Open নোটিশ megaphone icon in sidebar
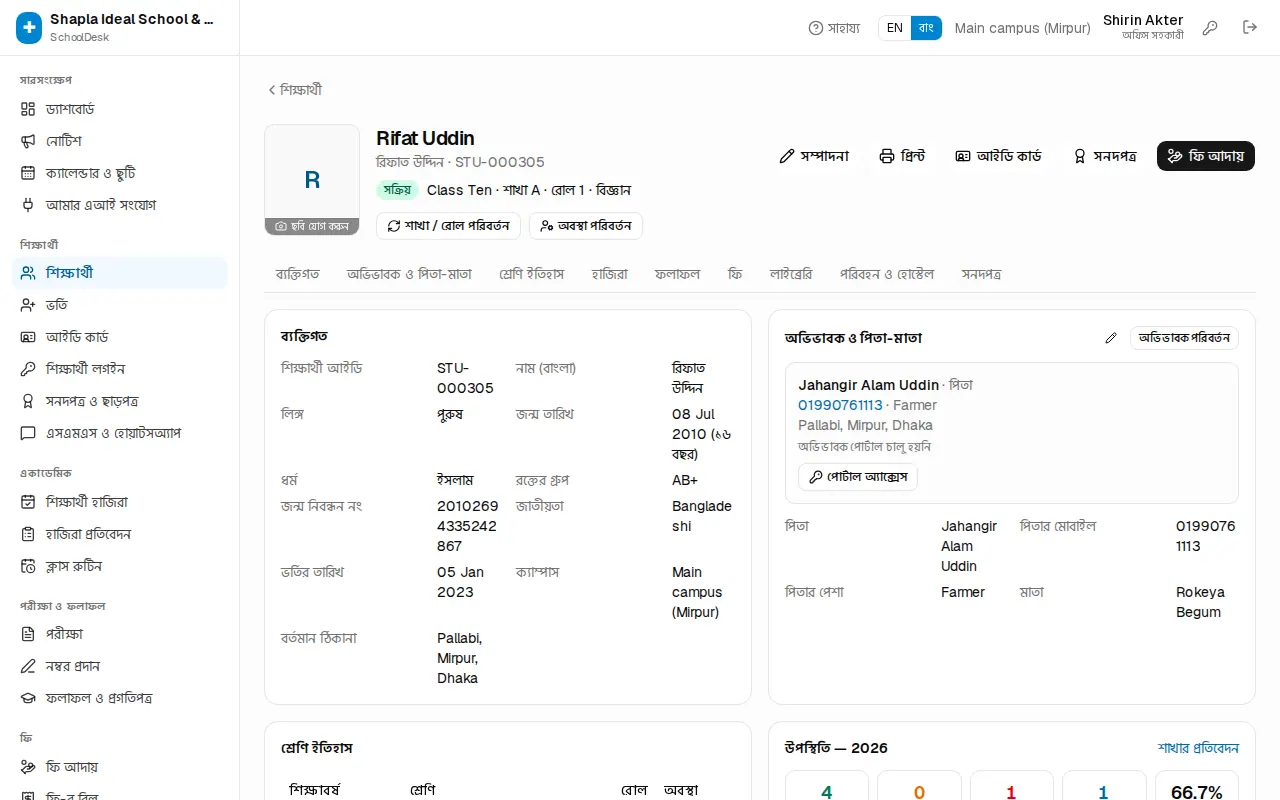Viewport: 1280px width, 800px height. tap(28, 141)
